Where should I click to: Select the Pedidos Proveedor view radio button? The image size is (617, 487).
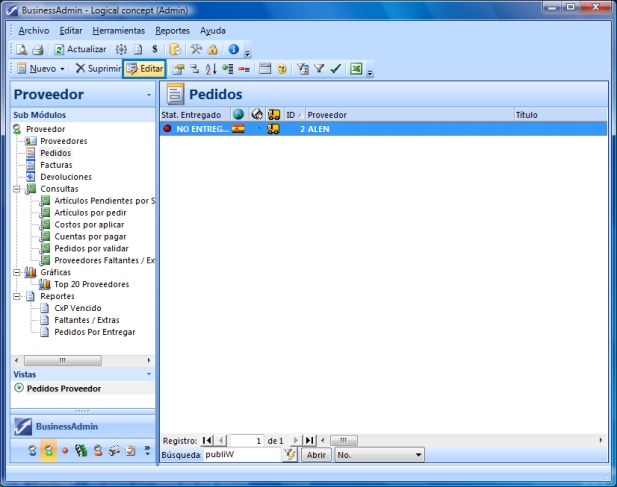[19, 388]
